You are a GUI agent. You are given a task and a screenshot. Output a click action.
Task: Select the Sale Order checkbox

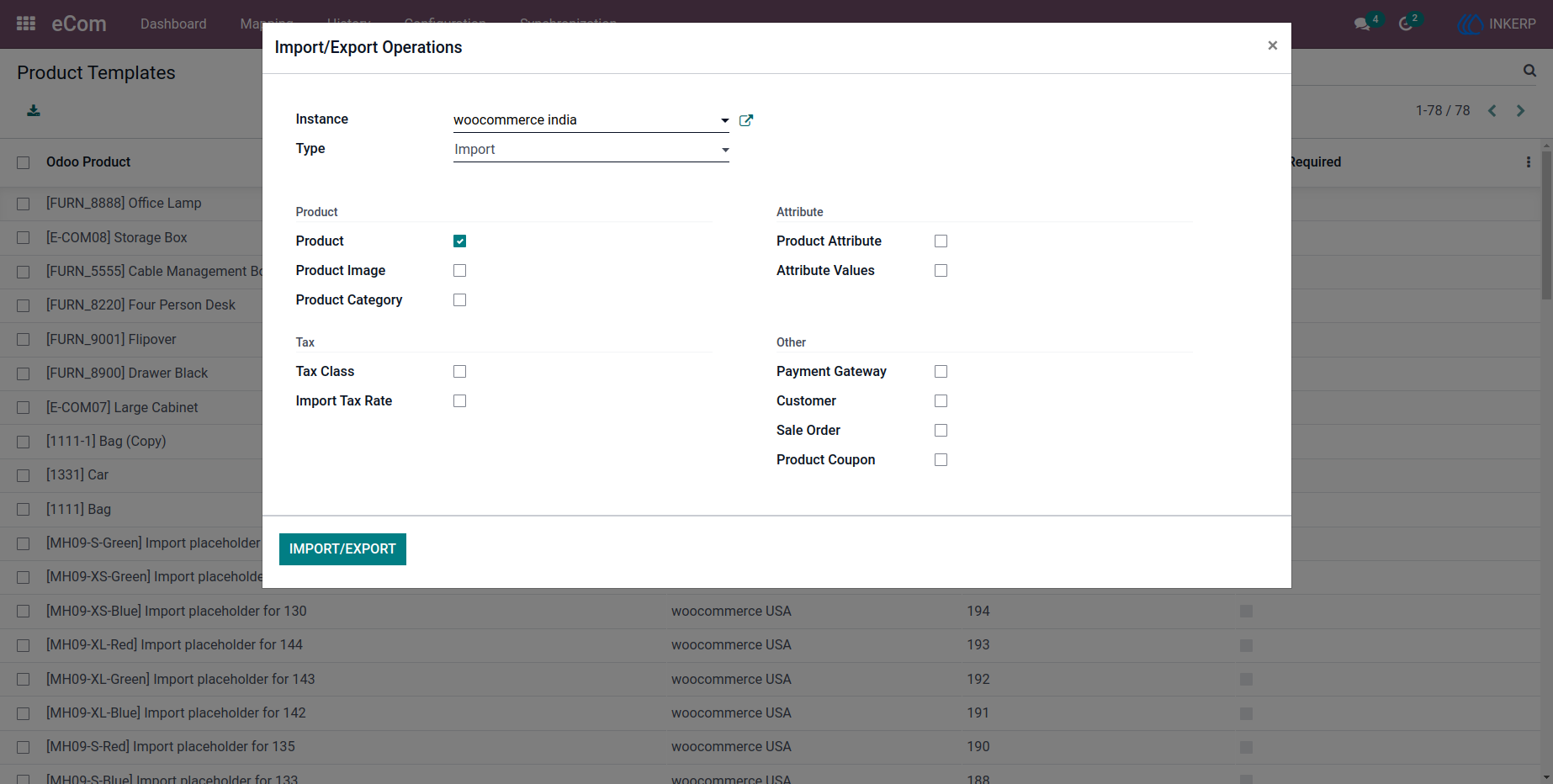941,431
